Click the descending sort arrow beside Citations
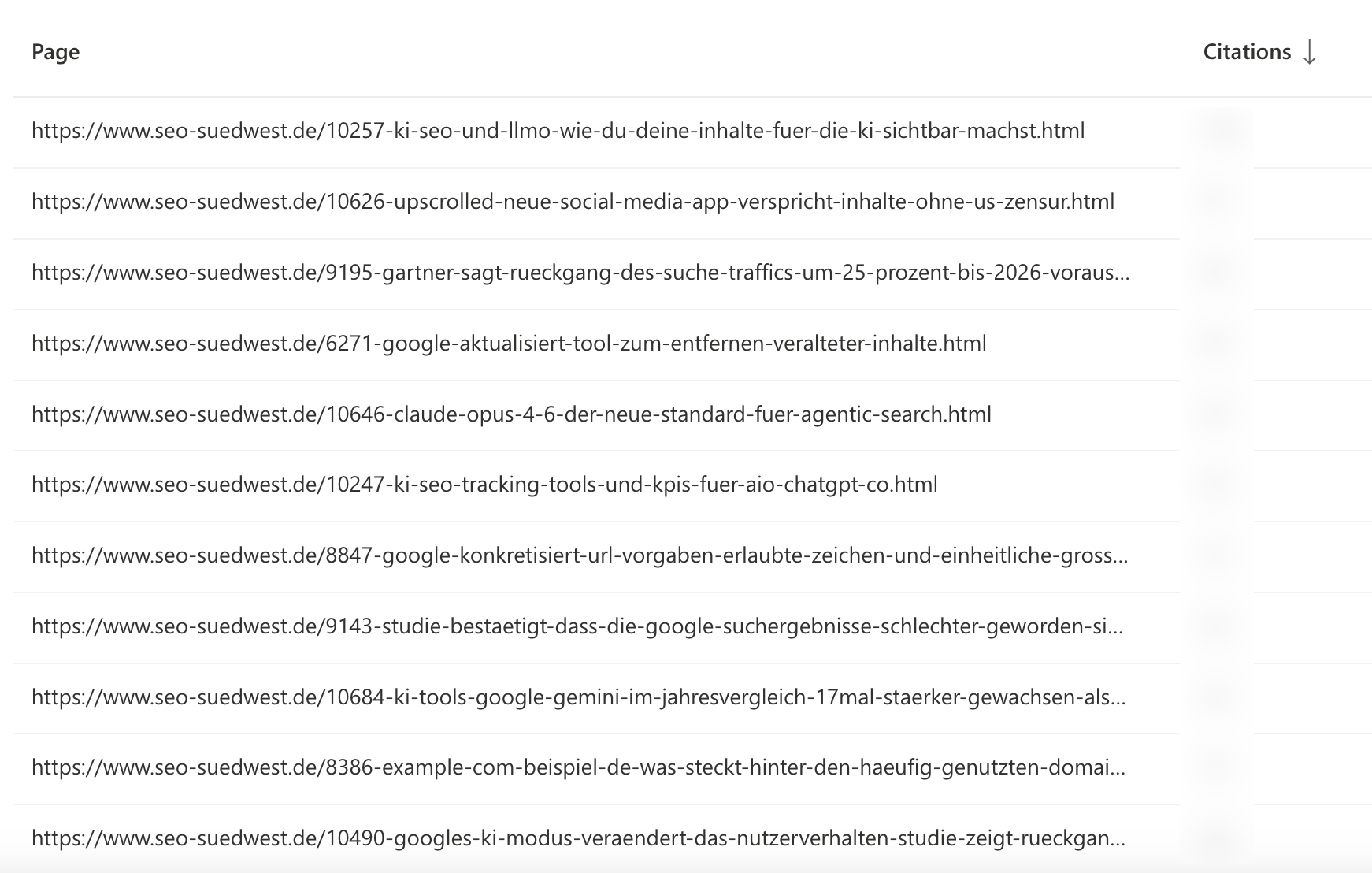Screen dimensions: 1372x873 point(1311,52)
